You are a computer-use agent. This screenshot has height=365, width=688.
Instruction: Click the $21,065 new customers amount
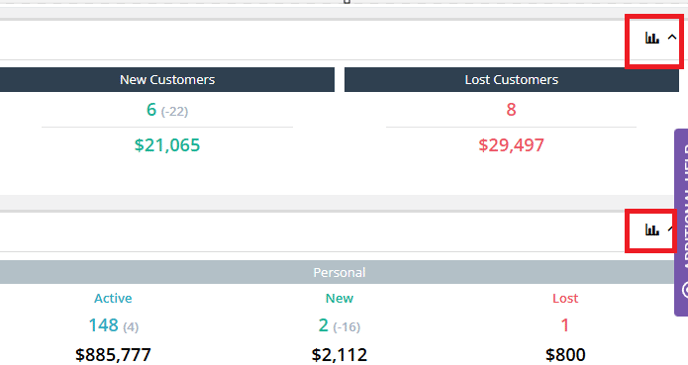pyautogui.click(x=167, y=145)
